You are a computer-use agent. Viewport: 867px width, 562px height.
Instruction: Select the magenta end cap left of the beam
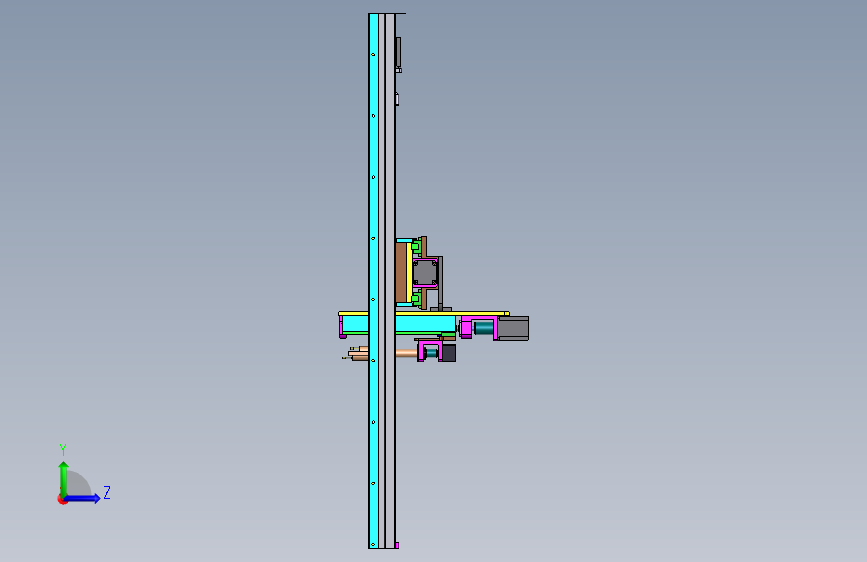342,326
